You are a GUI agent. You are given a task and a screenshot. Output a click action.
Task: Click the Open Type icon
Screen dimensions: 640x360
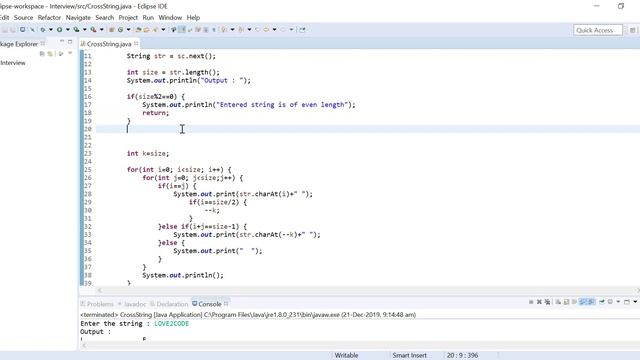(138, 30)
